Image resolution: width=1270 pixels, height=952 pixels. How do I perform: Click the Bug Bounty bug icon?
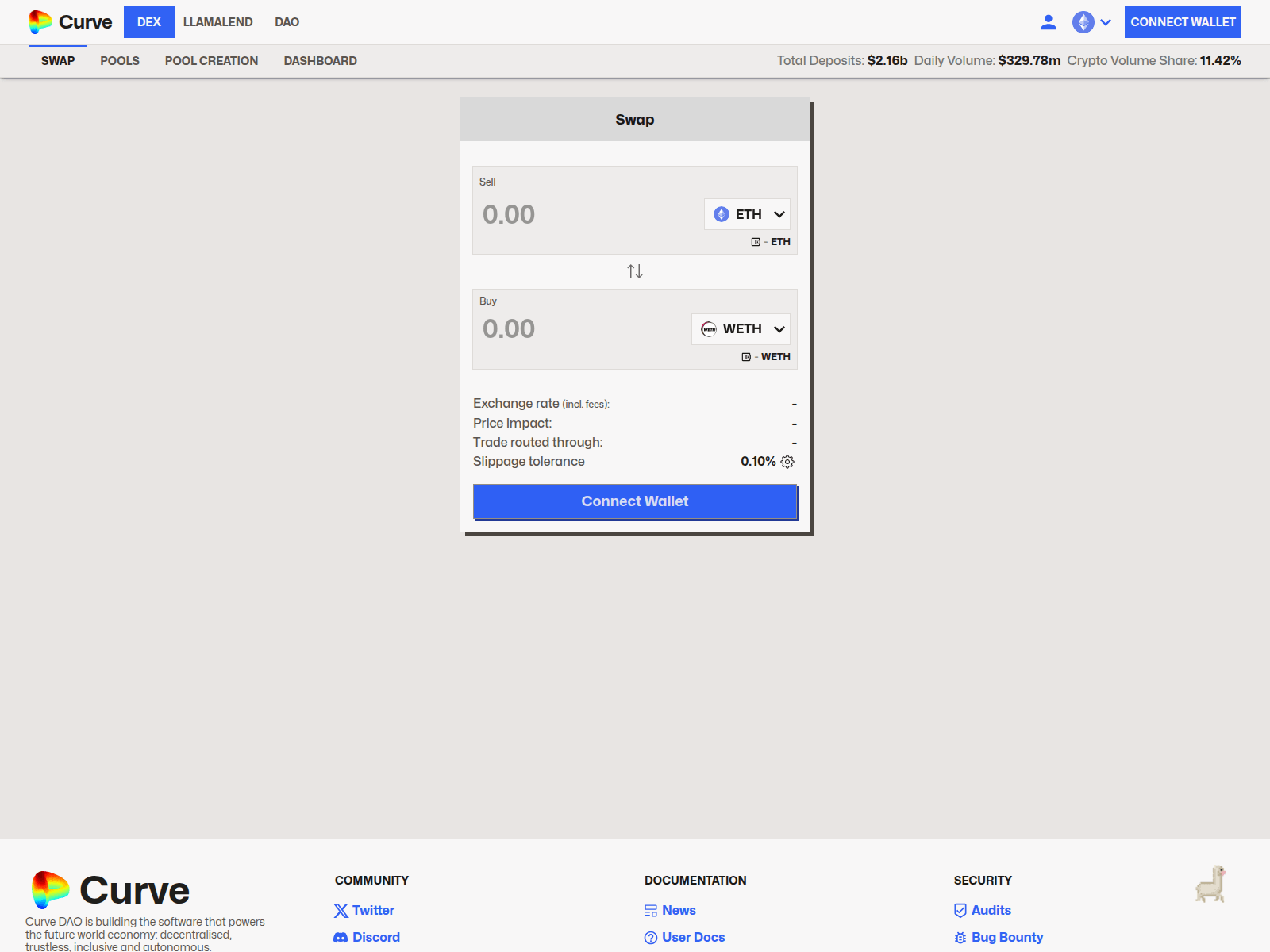tap(960, 938)
